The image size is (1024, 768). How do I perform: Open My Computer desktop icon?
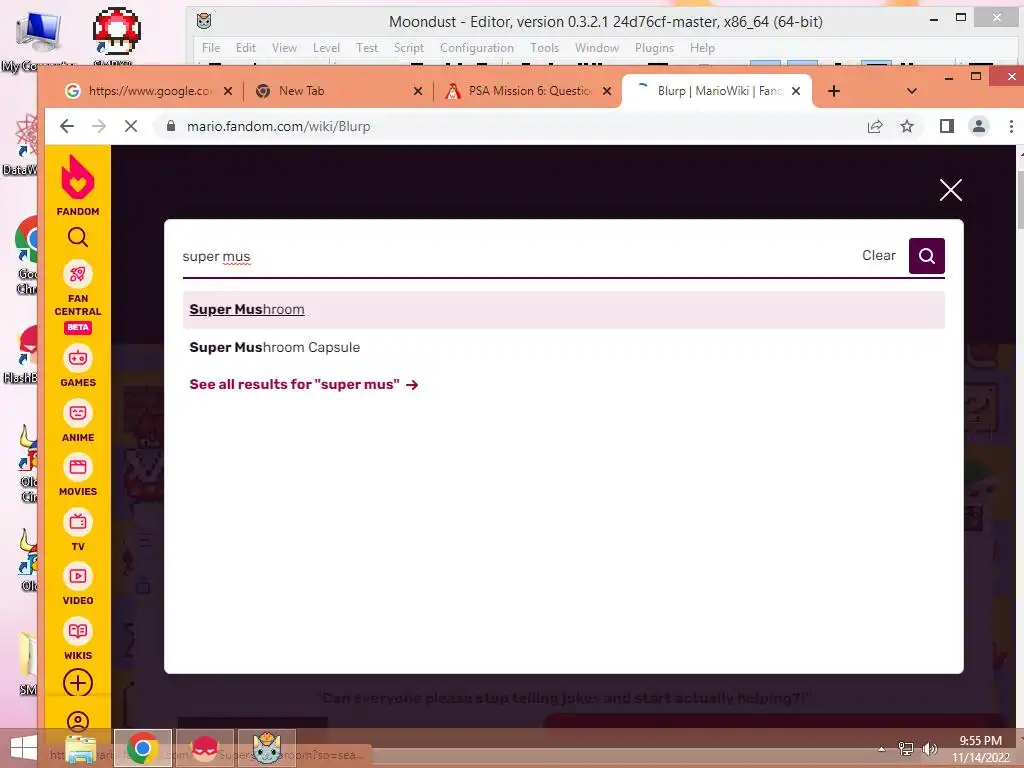point(38,41)
